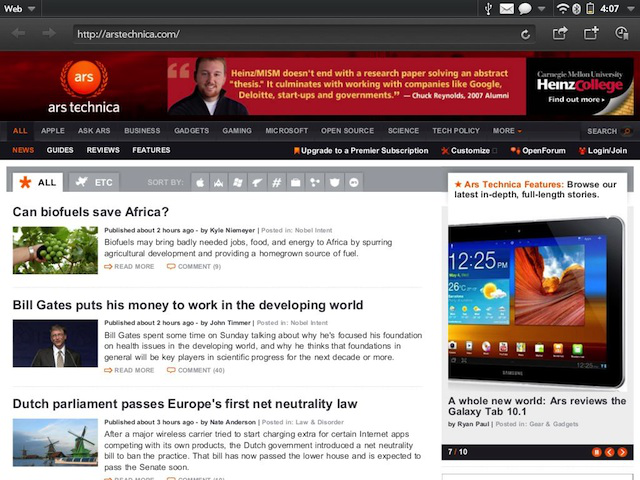Switch to the ETC tab
The width and height of the screenshot is (640, 480).
point(94,182)
